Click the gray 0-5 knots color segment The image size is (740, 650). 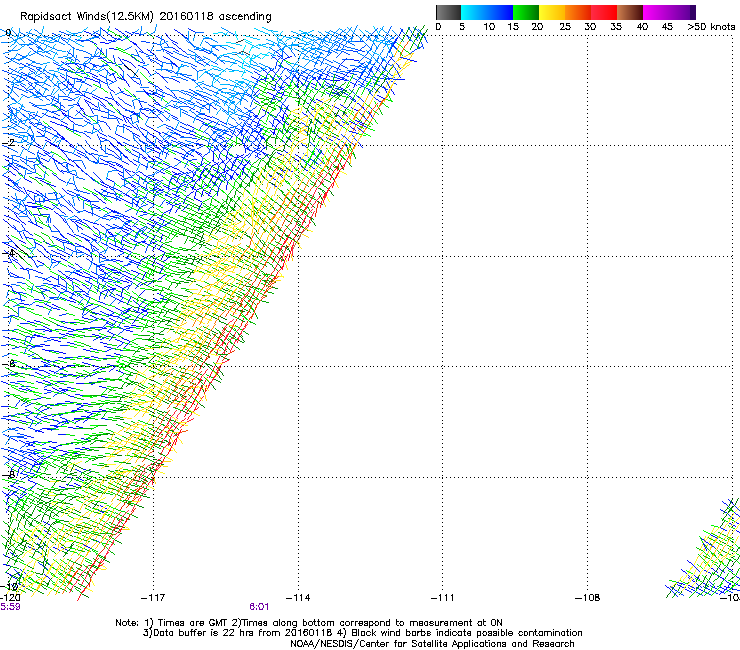(448, 12)
